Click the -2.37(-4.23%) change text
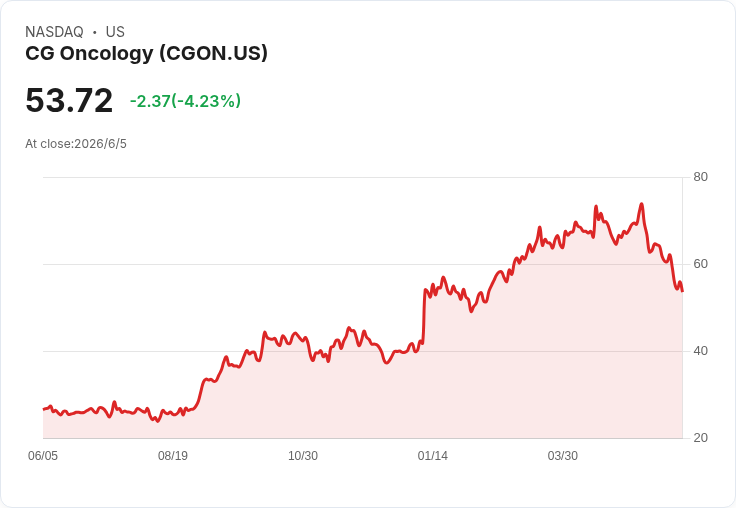 tap(185, 101)
